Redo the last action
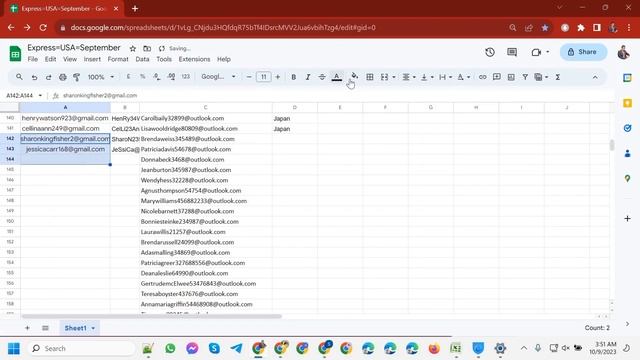 pos(48,77)
